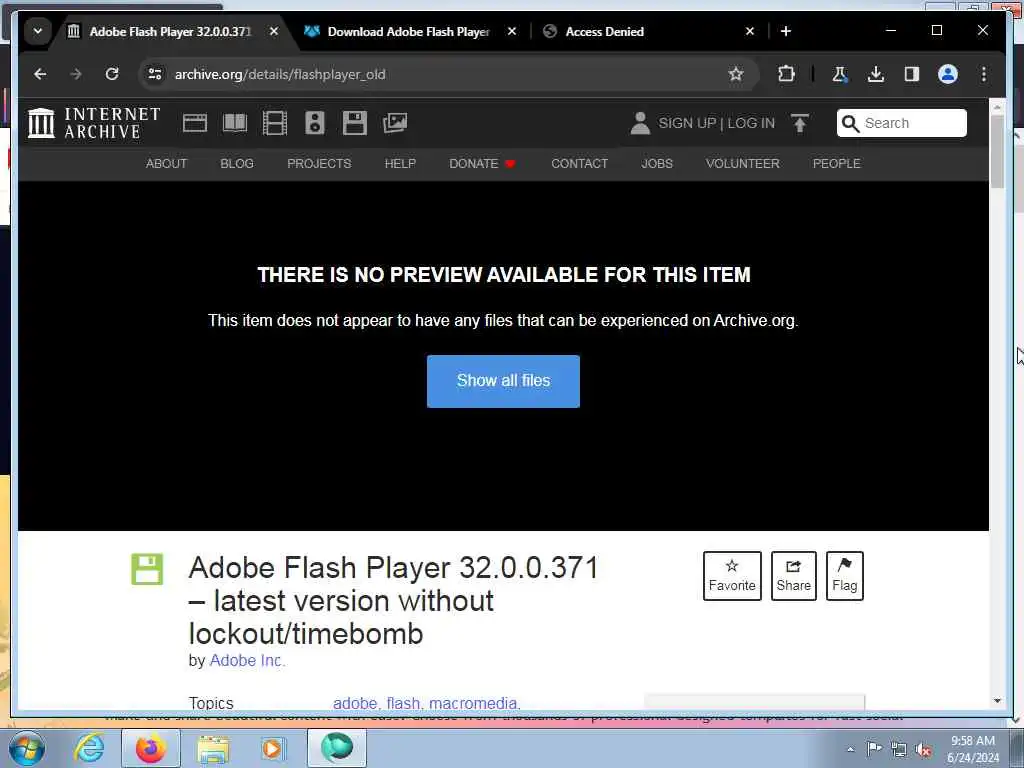Viewport: 1024px width, 768px height.
Task: Click the green software item icon
Action: pyautogui.click(x=147, y=569)
